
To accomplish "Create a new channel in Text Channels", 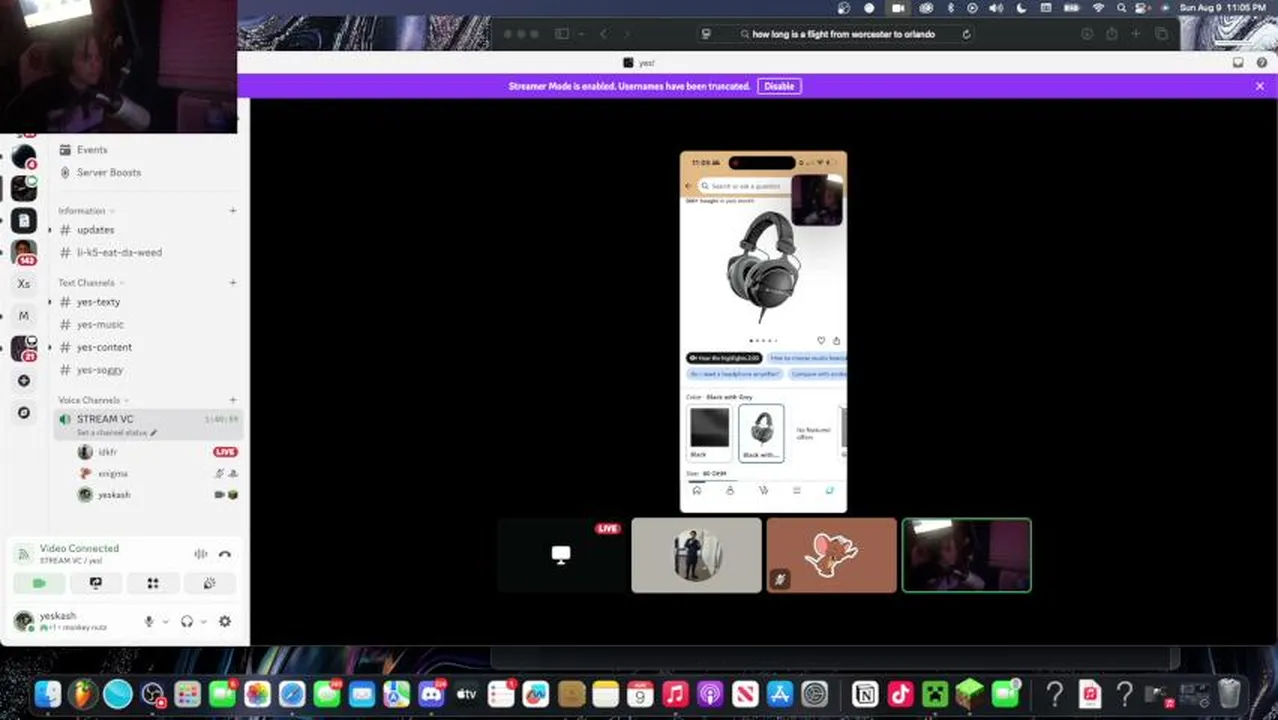I will tap(233, 283).
